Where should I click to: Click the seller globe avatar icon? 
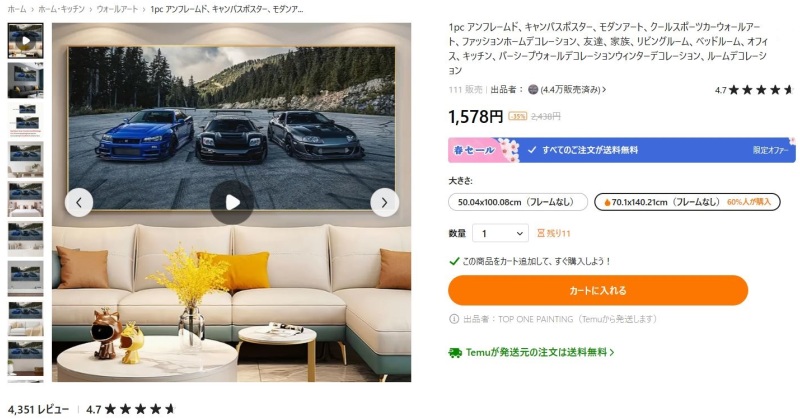[533, 90]
